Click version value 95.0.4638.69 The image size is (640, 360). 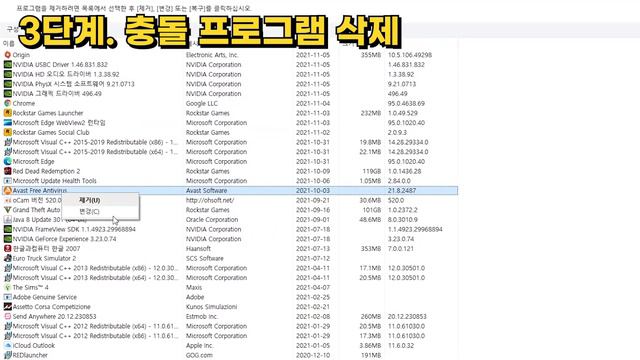click(x=406, y=103)
